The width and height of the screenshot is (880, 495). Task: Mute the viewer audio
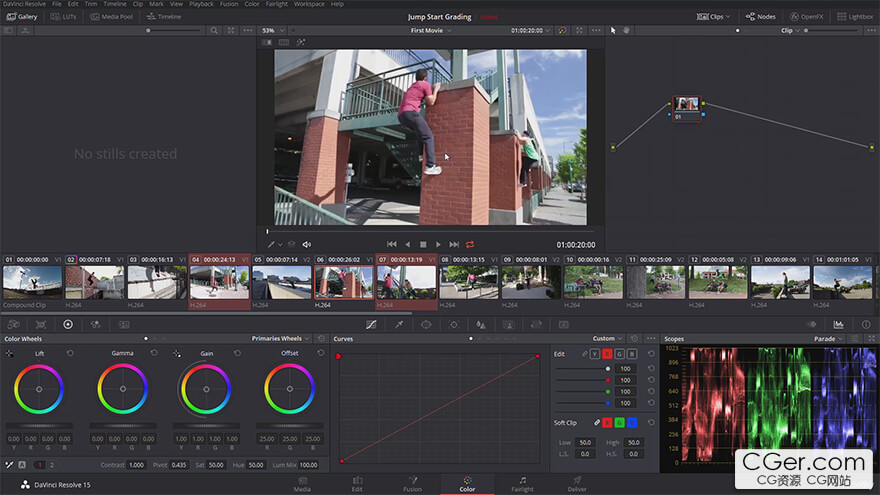pyautogui.click(x=306, y=244)
